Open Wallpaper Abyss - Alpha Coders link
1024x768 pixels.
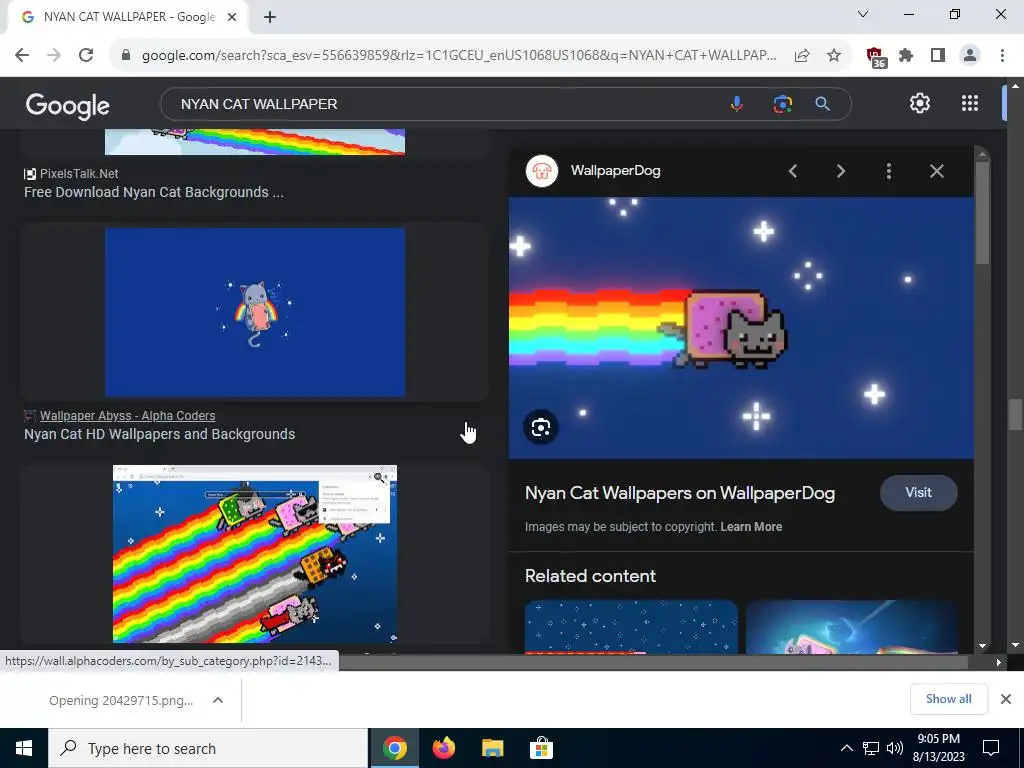[127, 415]
